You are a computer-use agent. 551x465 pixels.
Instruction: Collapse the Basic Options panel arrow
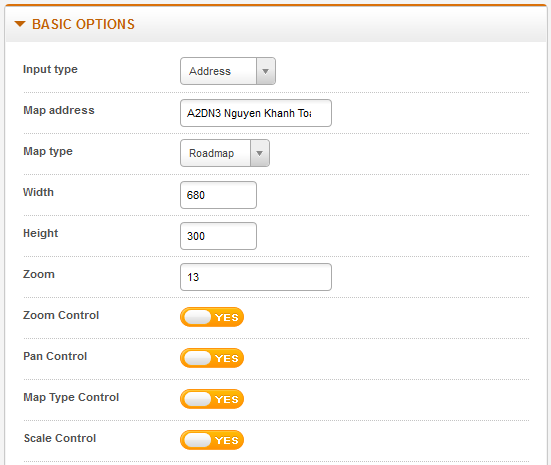[x=20, y=24]
